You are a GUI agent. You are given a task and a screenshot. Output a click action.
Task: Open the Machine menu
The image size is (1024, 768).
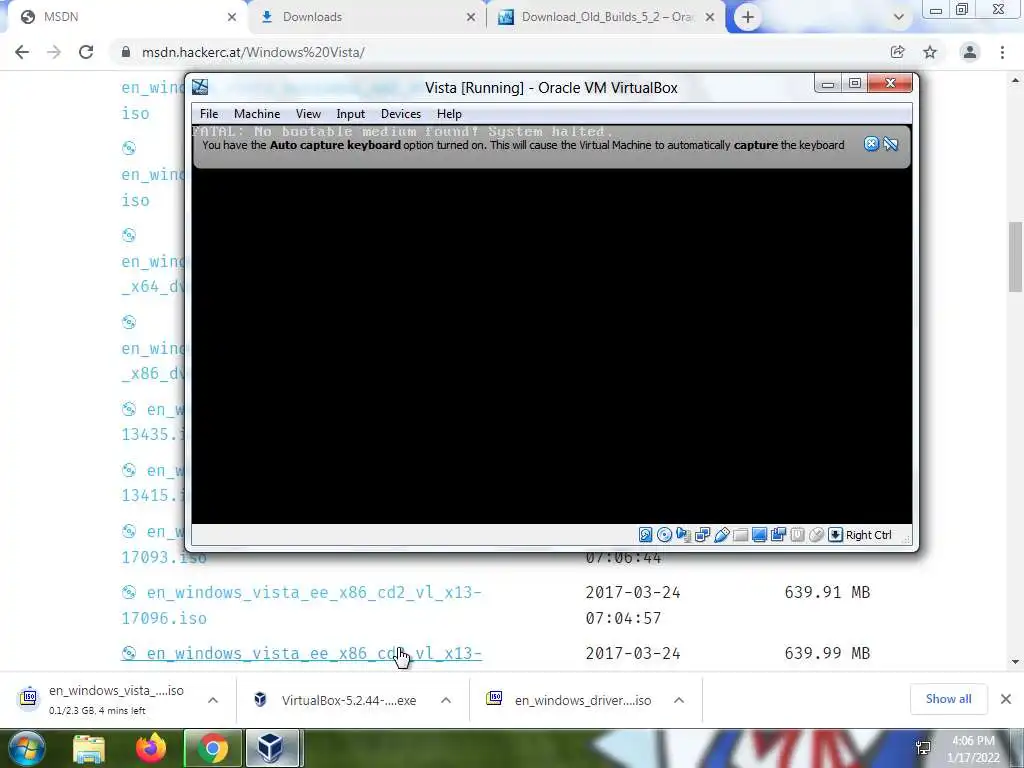[257, 114]
